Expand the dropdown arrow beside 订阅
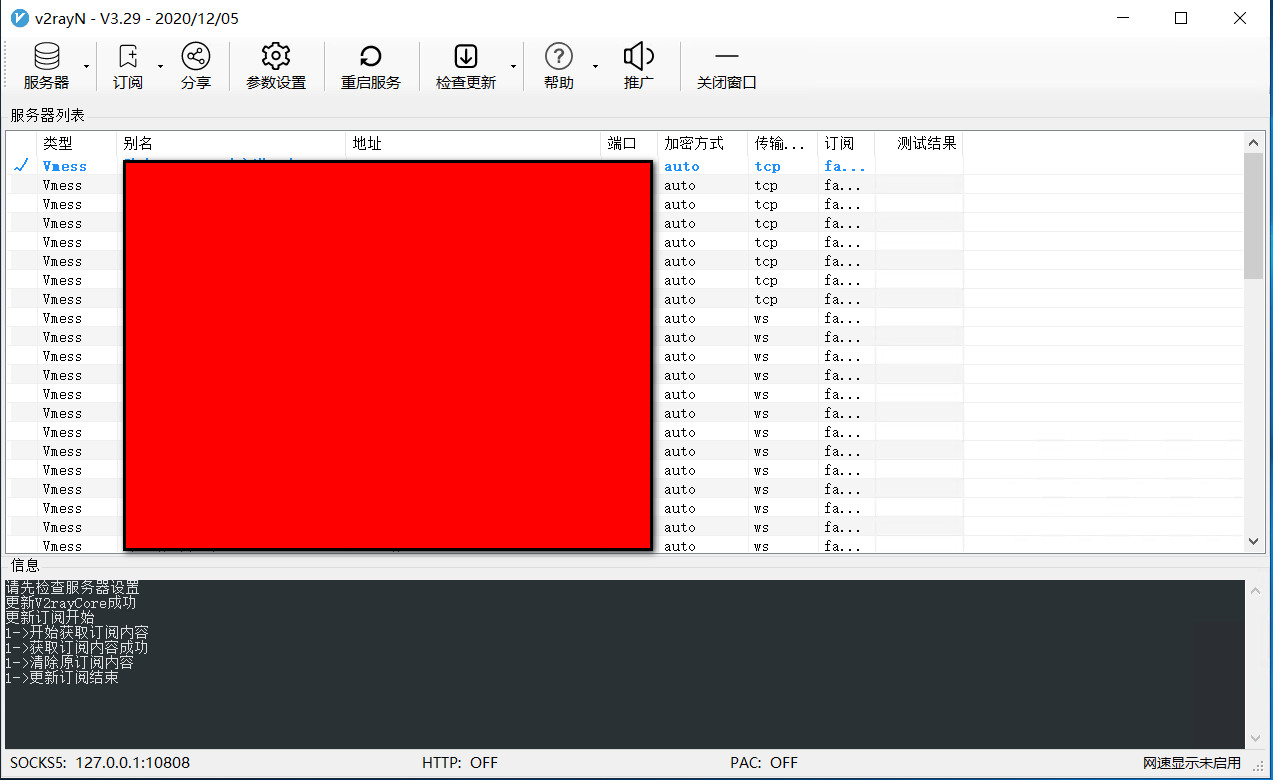Screen dimensions: 1273x780 click(160, 67)
